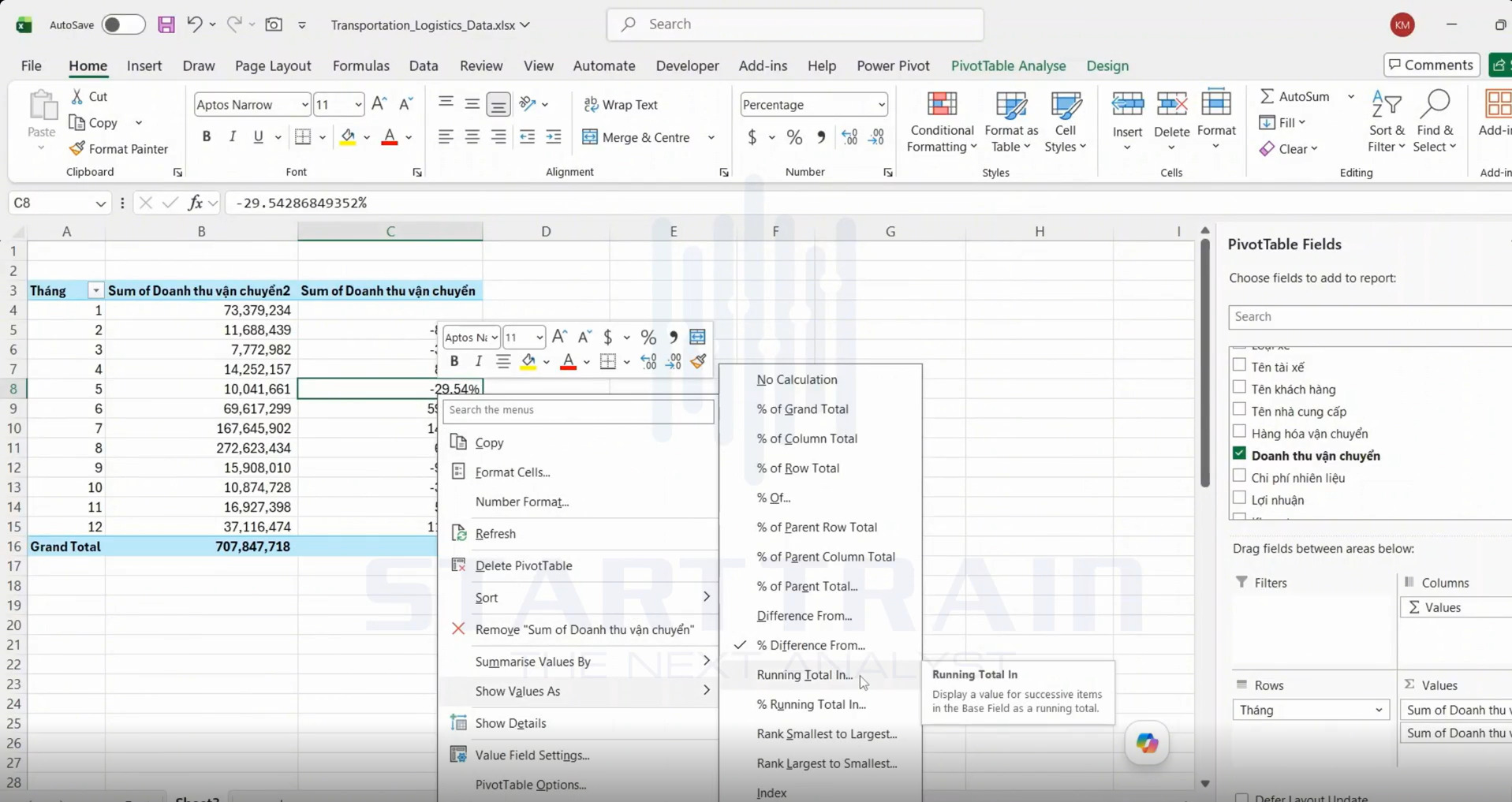1512x802 pixels.
Task: Check the Tên tài xế field
Action: pos(1239,365)
